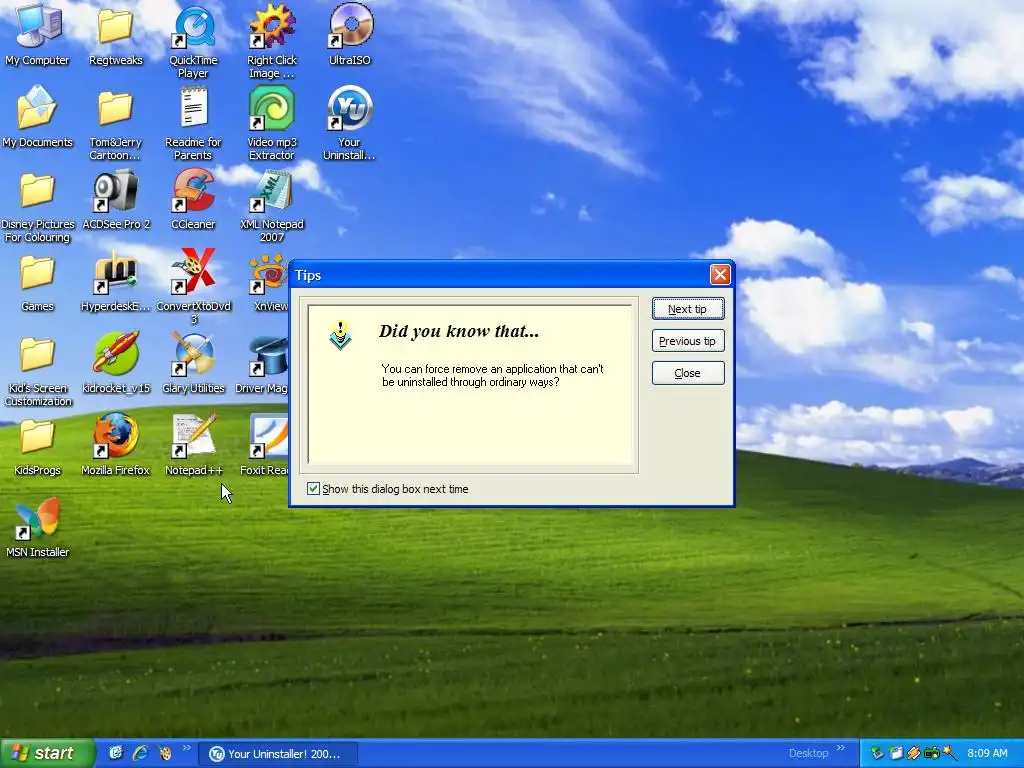Viewport: 1024px width, 768px height.
Task: Select the My Documents icon
Action: point(37,116)
